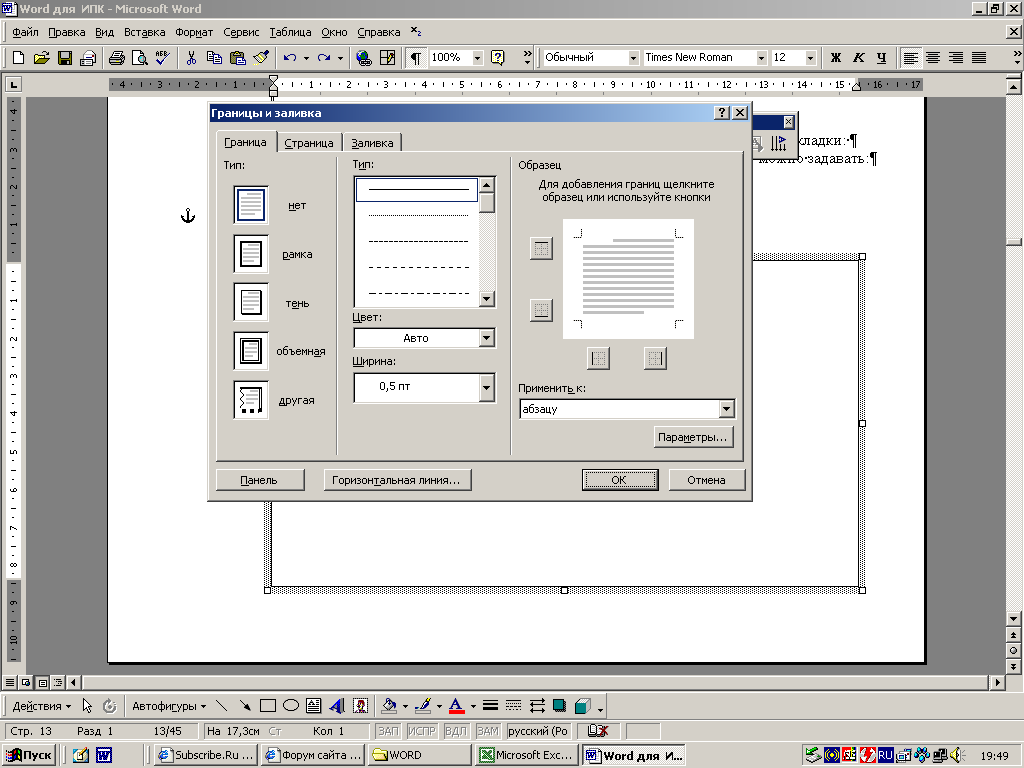The height and width of the screenshot is (768, 1024).
Task: Select the рамка border type
Action: [251, 254]
